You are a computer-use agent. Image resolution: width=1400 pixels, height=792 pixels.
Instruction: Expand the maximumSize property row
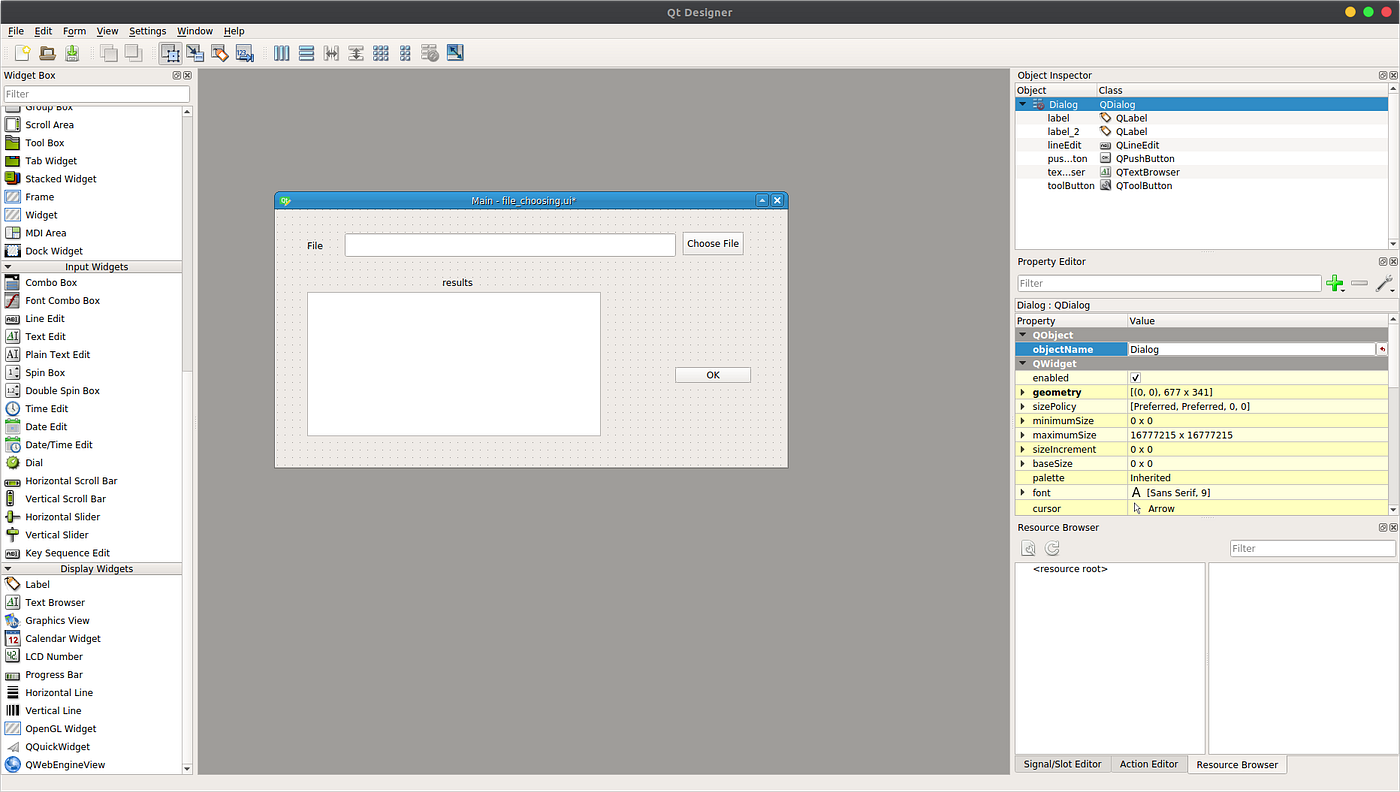pos(1022,436)
